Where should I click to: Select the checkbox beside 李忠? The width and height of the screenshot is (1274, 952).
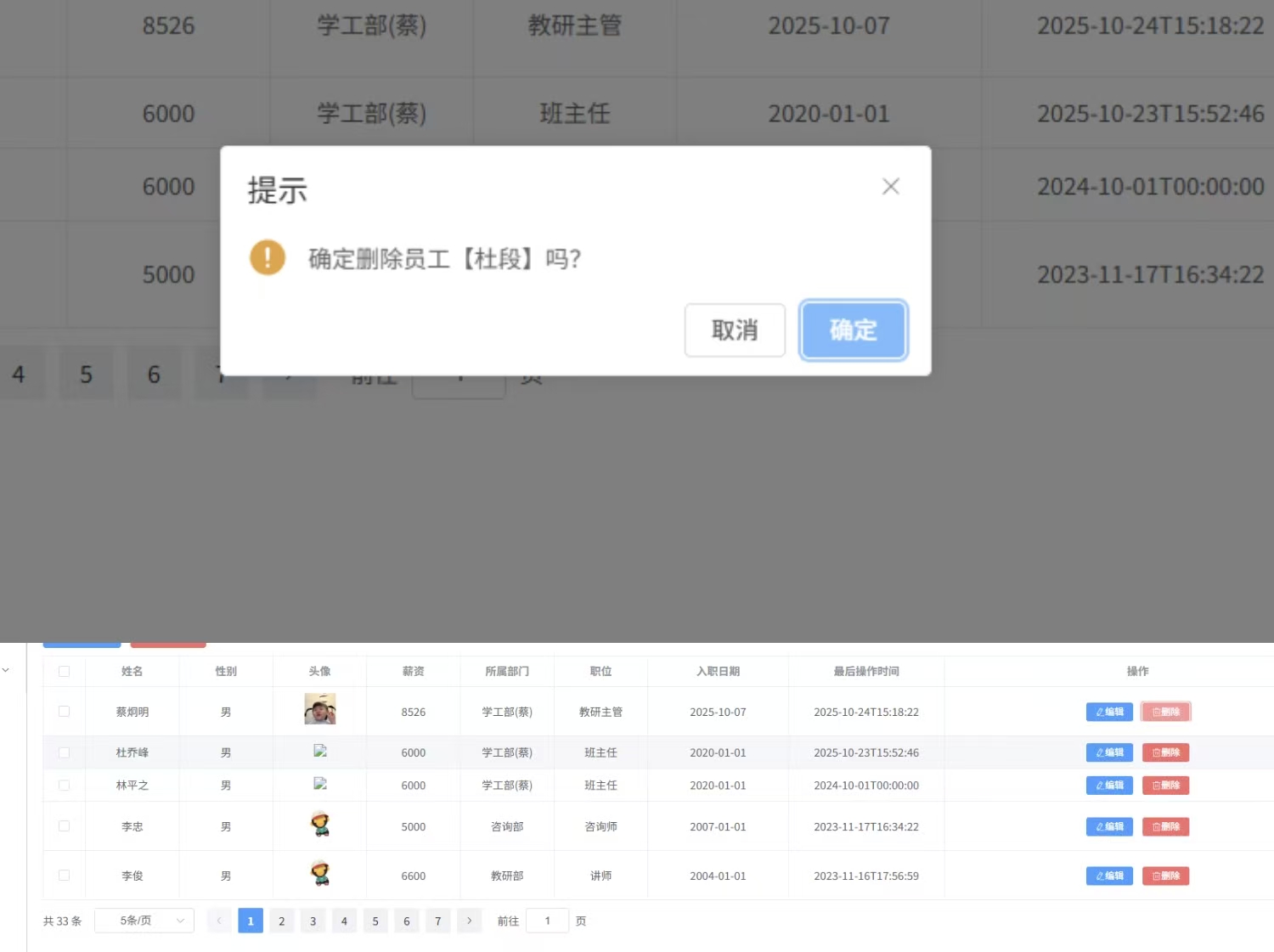tap(64, 826)
